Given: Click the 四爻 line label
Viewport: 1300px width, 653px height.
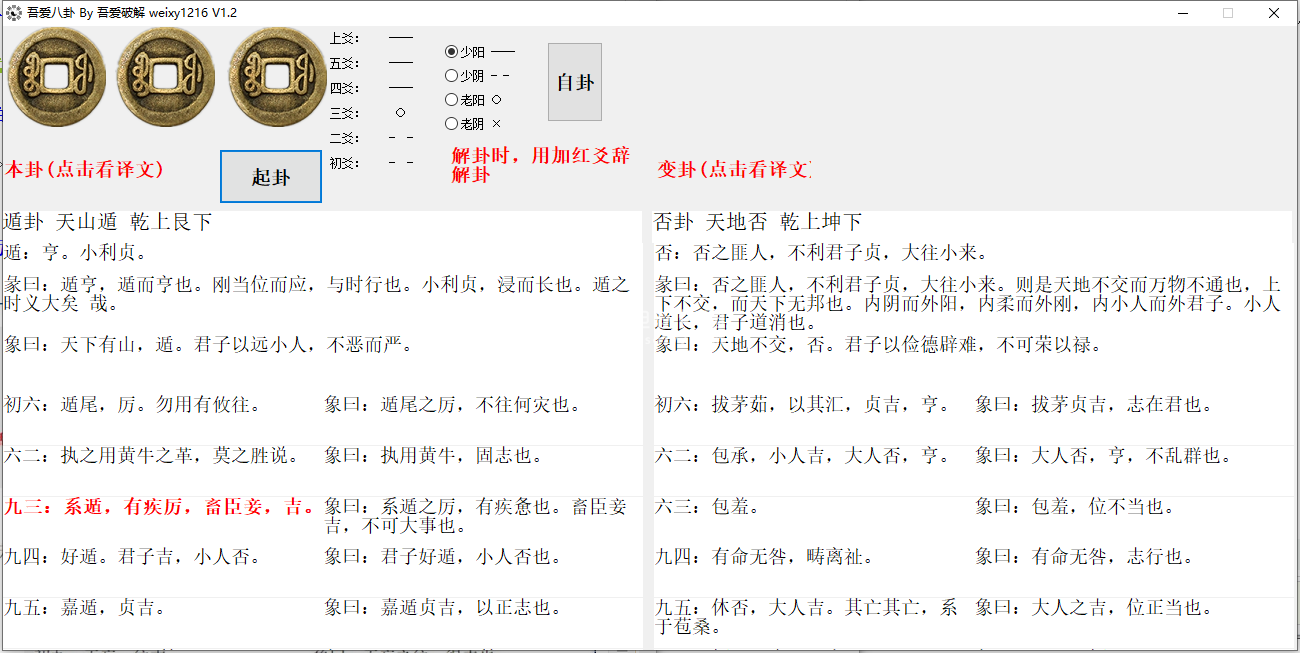Looking at the screenshot, I should pyautogui.click(x=343, y=88).
